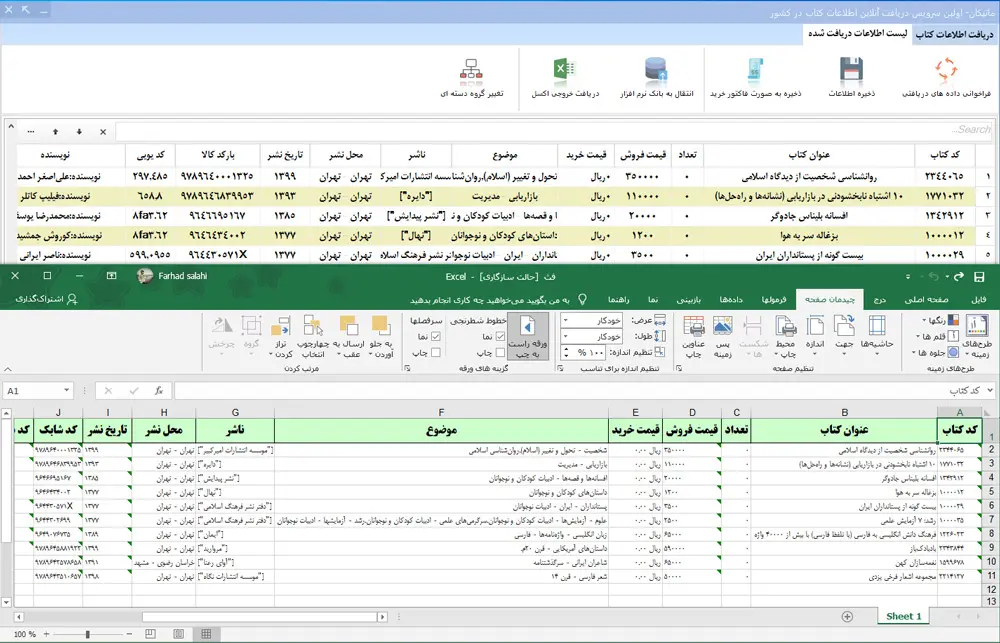Collapse the Excel ribbon with the chevron

tap(8, 369)
